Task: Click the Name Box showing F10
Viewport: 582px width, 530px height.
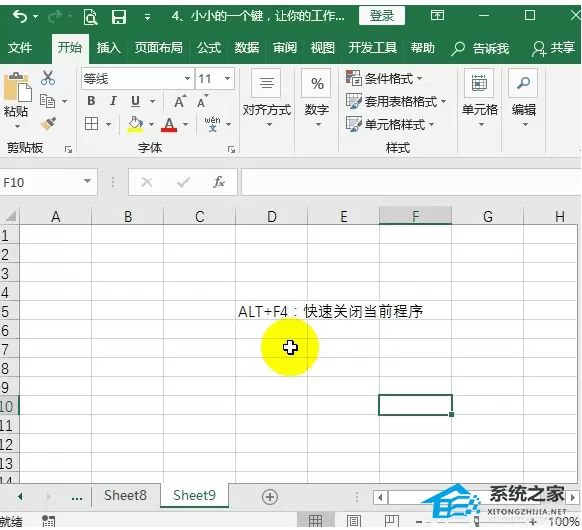Action: (41, 182)
